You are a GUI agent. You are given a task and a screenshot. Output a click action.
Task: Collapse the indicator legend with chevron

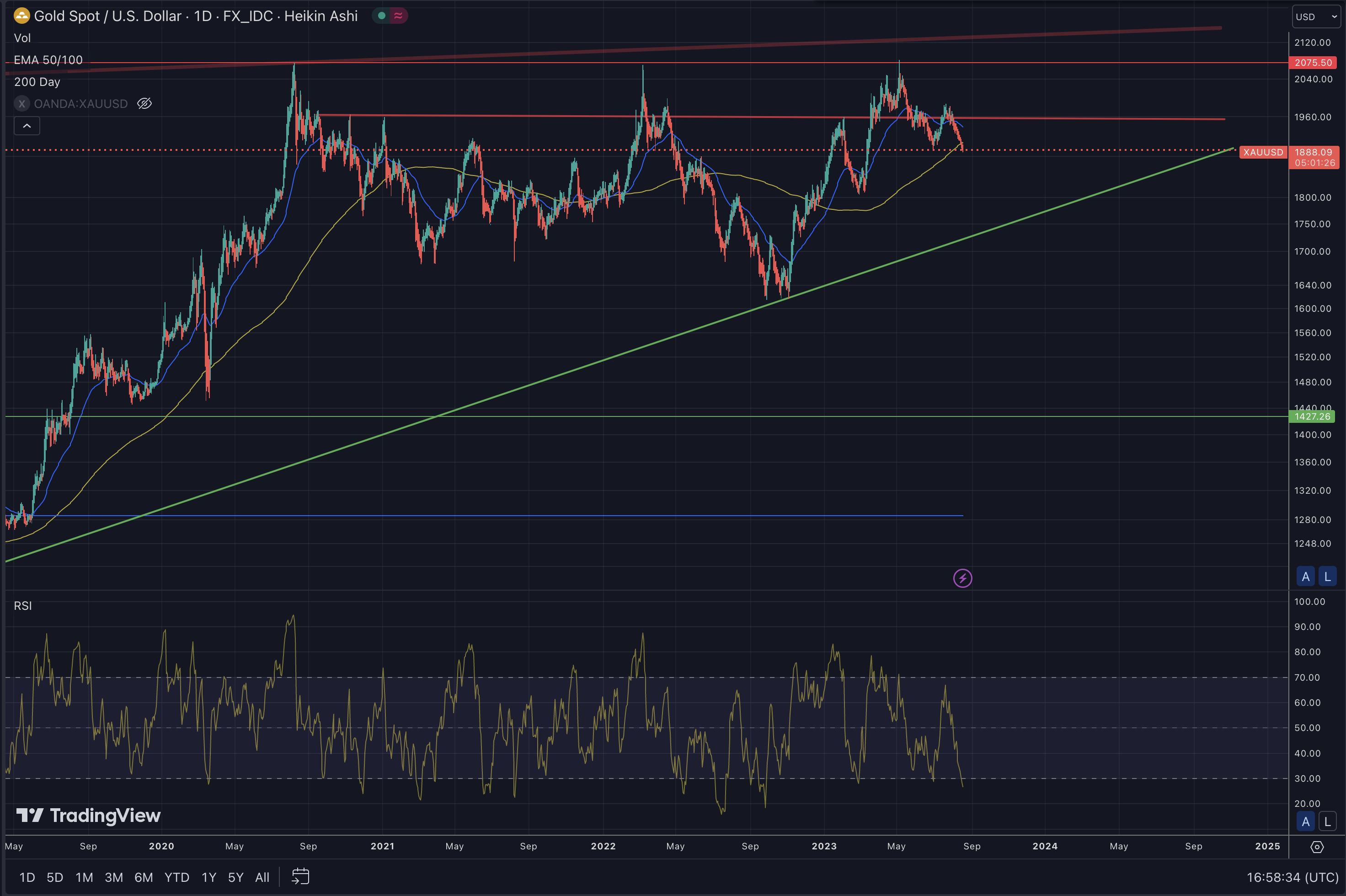click(27, 126)
